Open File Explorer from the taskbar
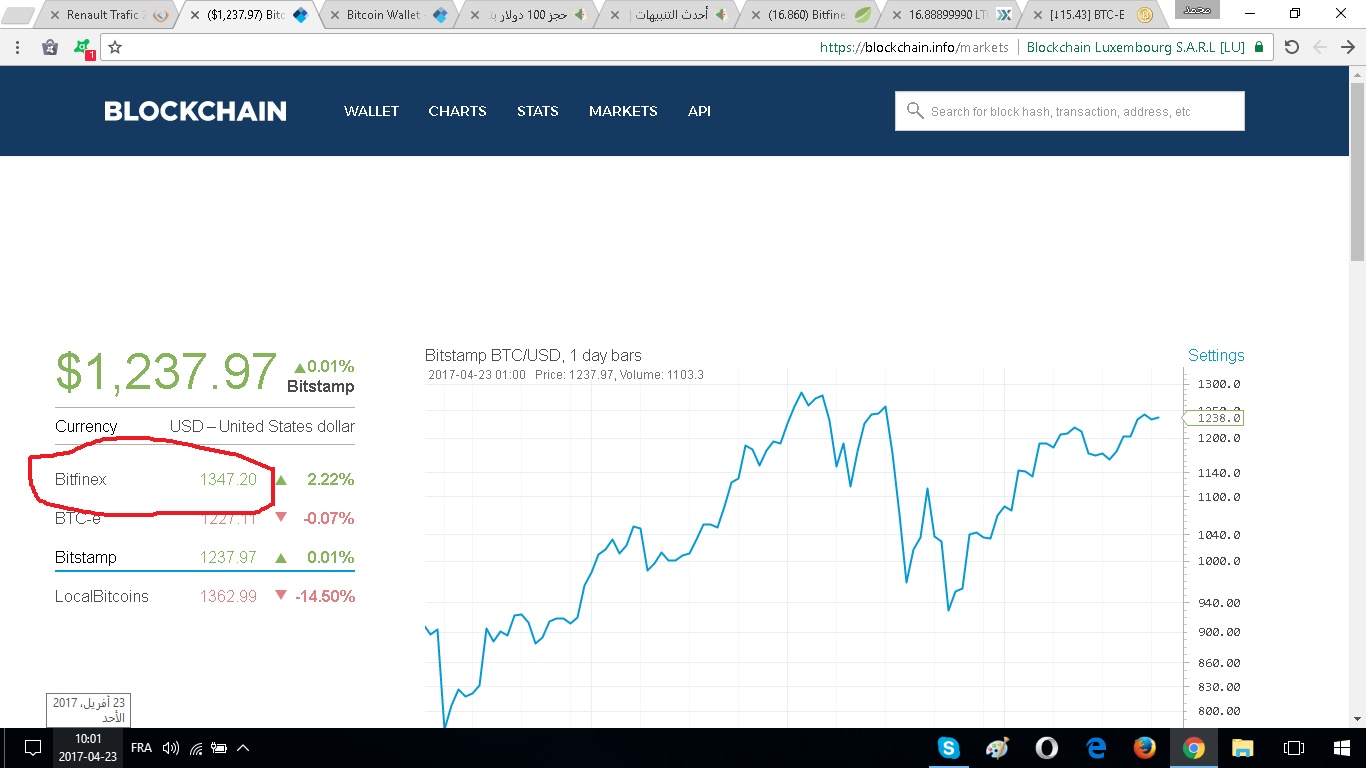The height and width of the screenshot is (768, 1370). pos(1242,748)
